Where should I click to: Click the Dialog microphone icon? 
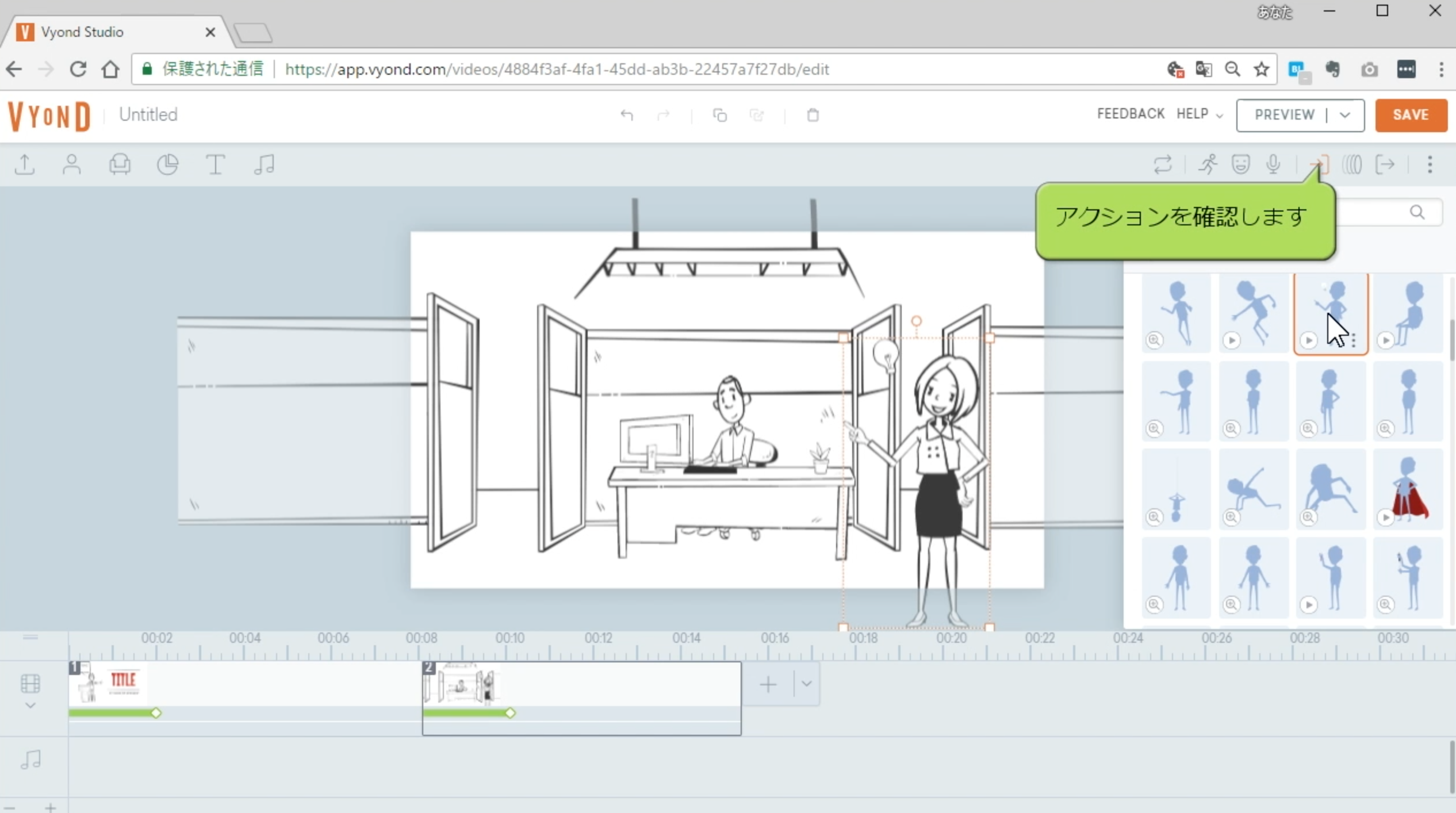click(1273, 165)
